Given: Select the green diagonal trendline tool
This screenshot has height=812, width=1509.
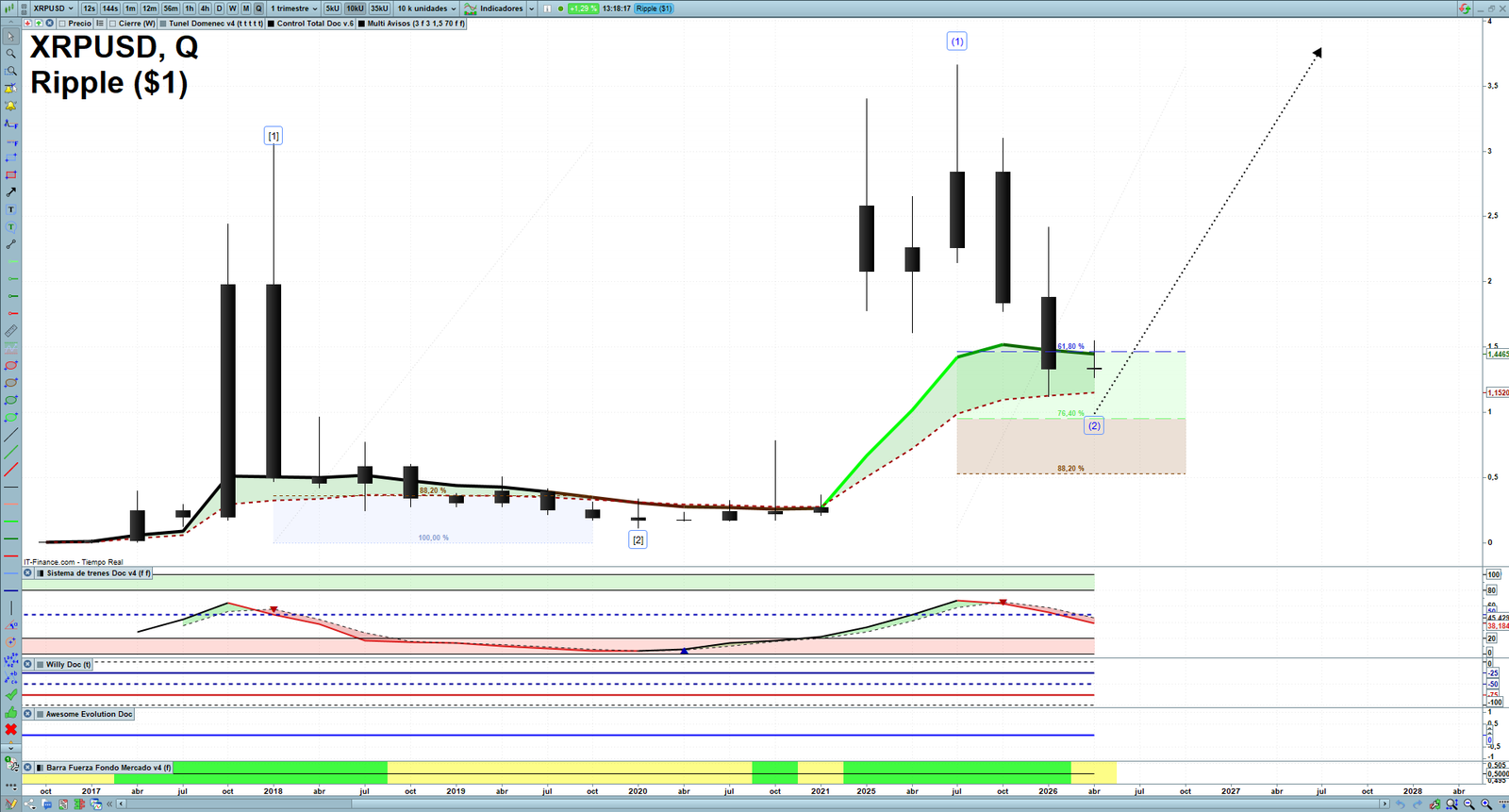Looking at the screenshot, I should [x=10, y=452].
